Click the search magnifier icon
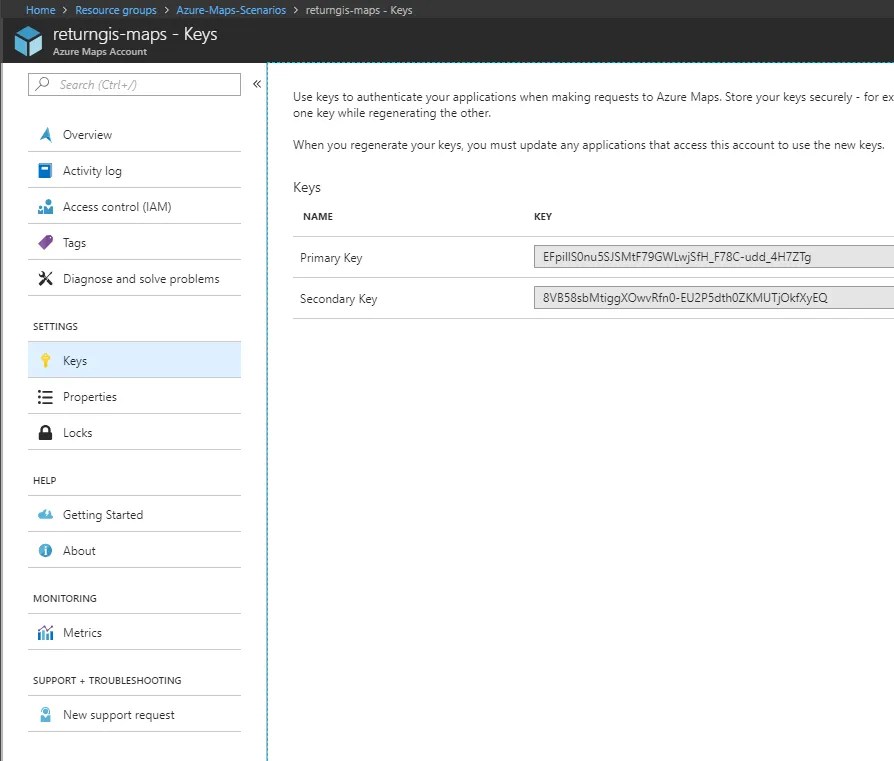 point(42,84)
